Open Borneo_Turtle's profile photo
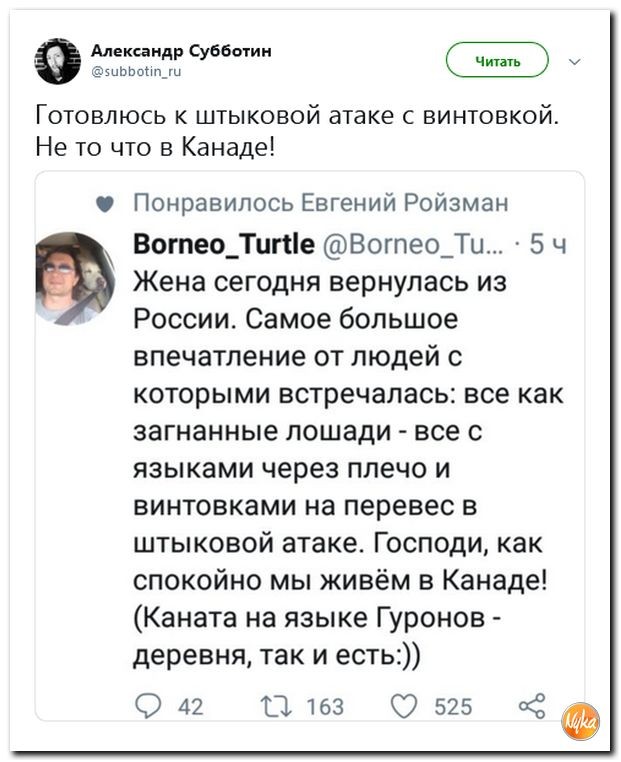Image resolution: width=621 pixels, height=762 pixels. pyautogui.click(x=74, y=278)
